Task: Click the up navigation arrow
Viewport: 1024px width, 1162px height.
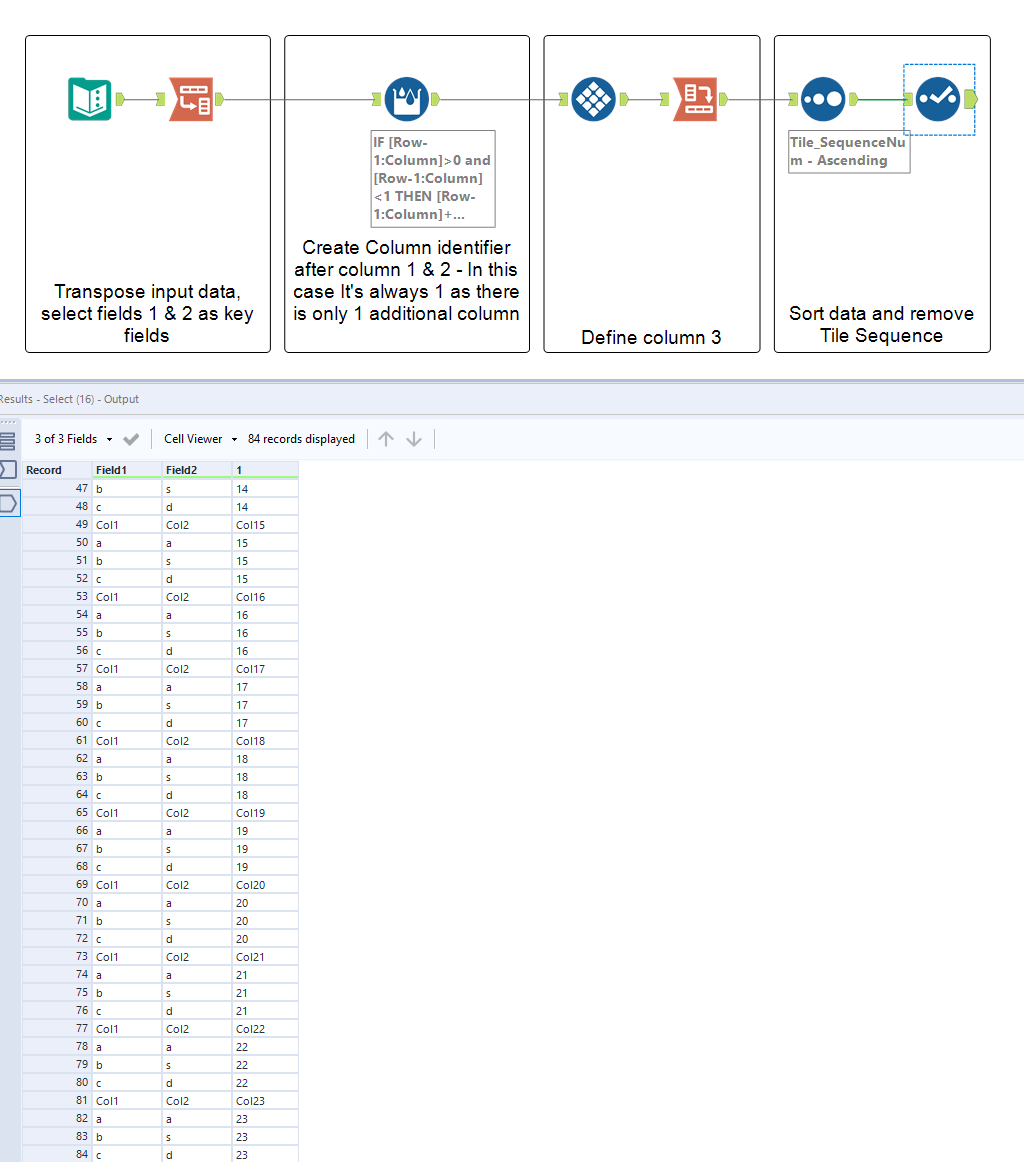Action: click(386, 438)
